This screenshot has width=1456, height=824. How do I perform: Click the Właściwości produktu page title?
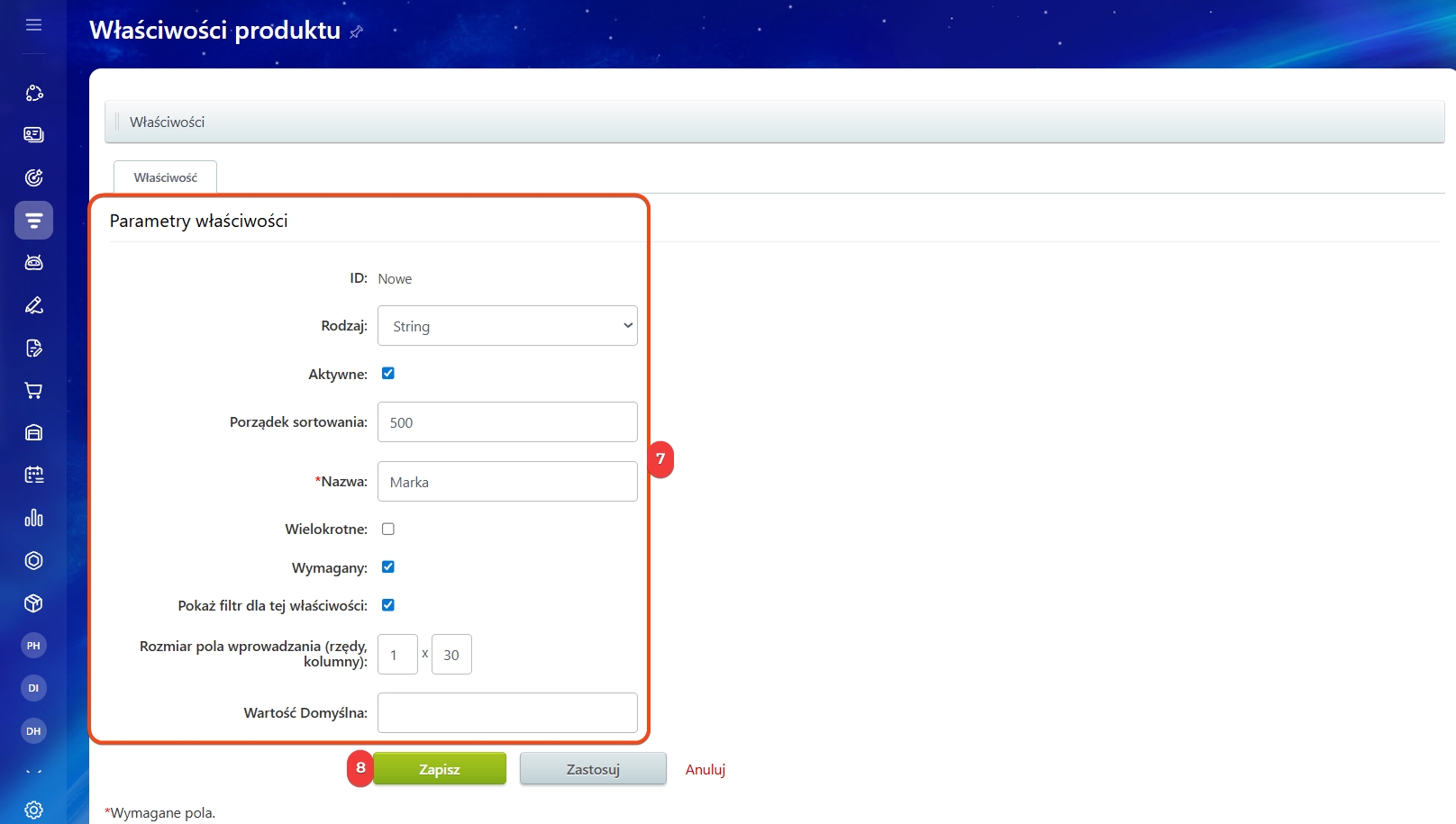214,30
